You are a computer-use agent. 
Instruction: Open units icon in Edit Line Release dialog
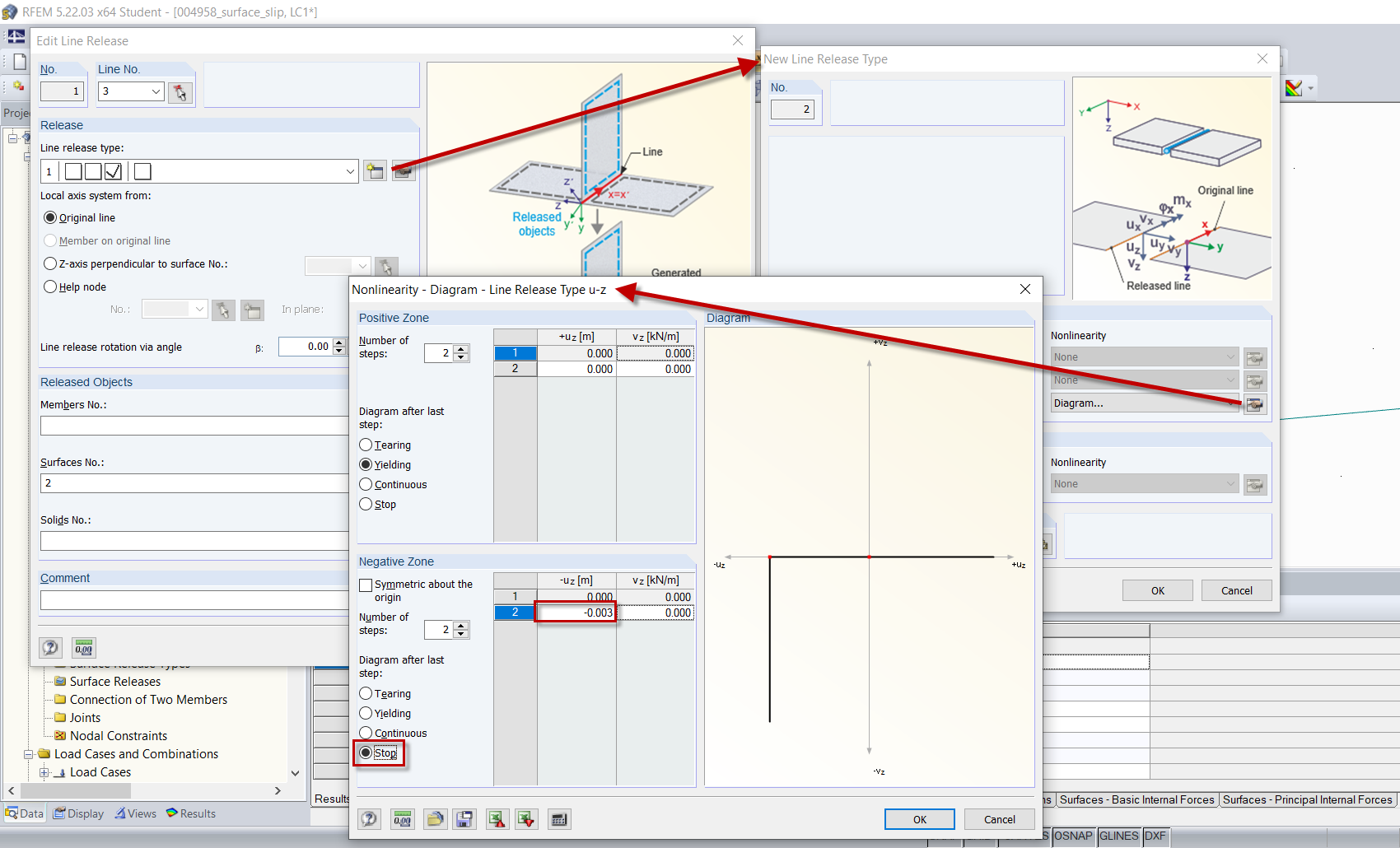pos(84,648)
